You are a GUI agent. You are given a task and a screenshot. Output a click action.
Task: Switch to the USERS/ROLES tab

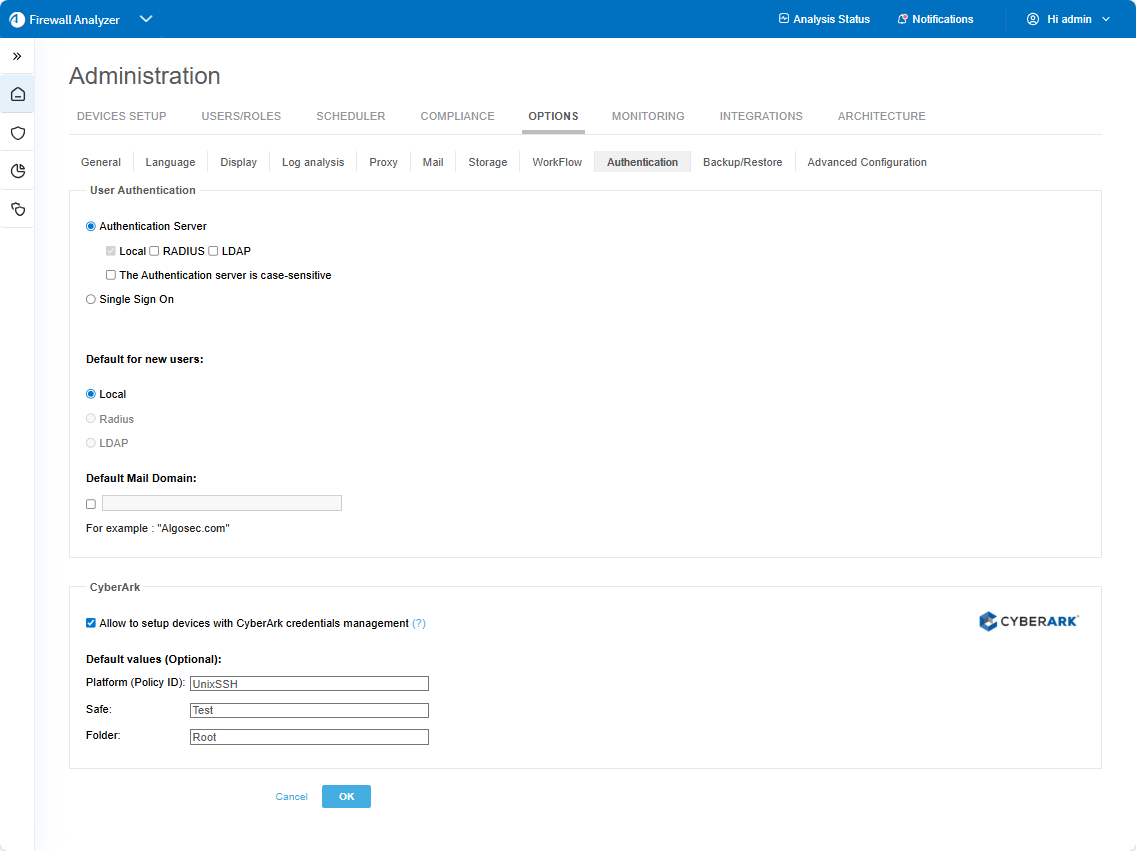tap(241, 116)
